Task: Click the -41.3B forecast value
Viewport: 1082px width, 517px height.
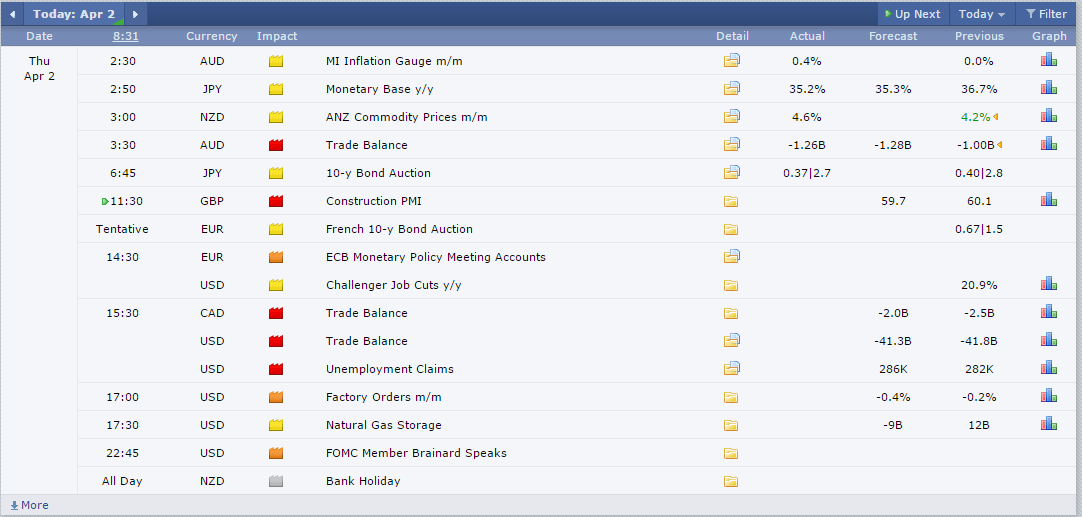Action: coord(893,341)
